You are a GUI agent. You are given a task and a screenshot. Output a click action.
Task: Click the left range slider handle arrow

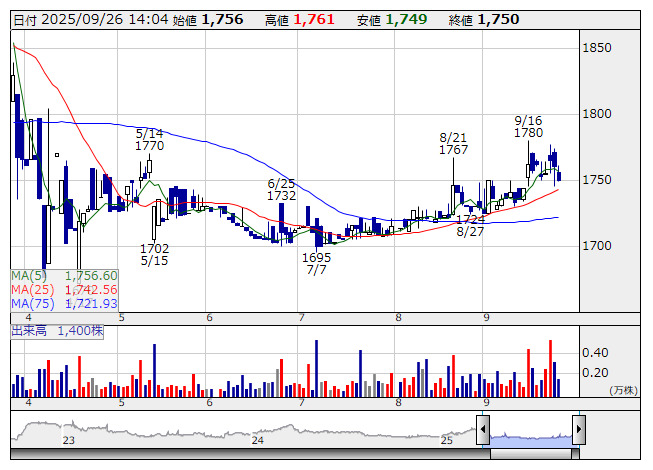click(x=483, y=429)
